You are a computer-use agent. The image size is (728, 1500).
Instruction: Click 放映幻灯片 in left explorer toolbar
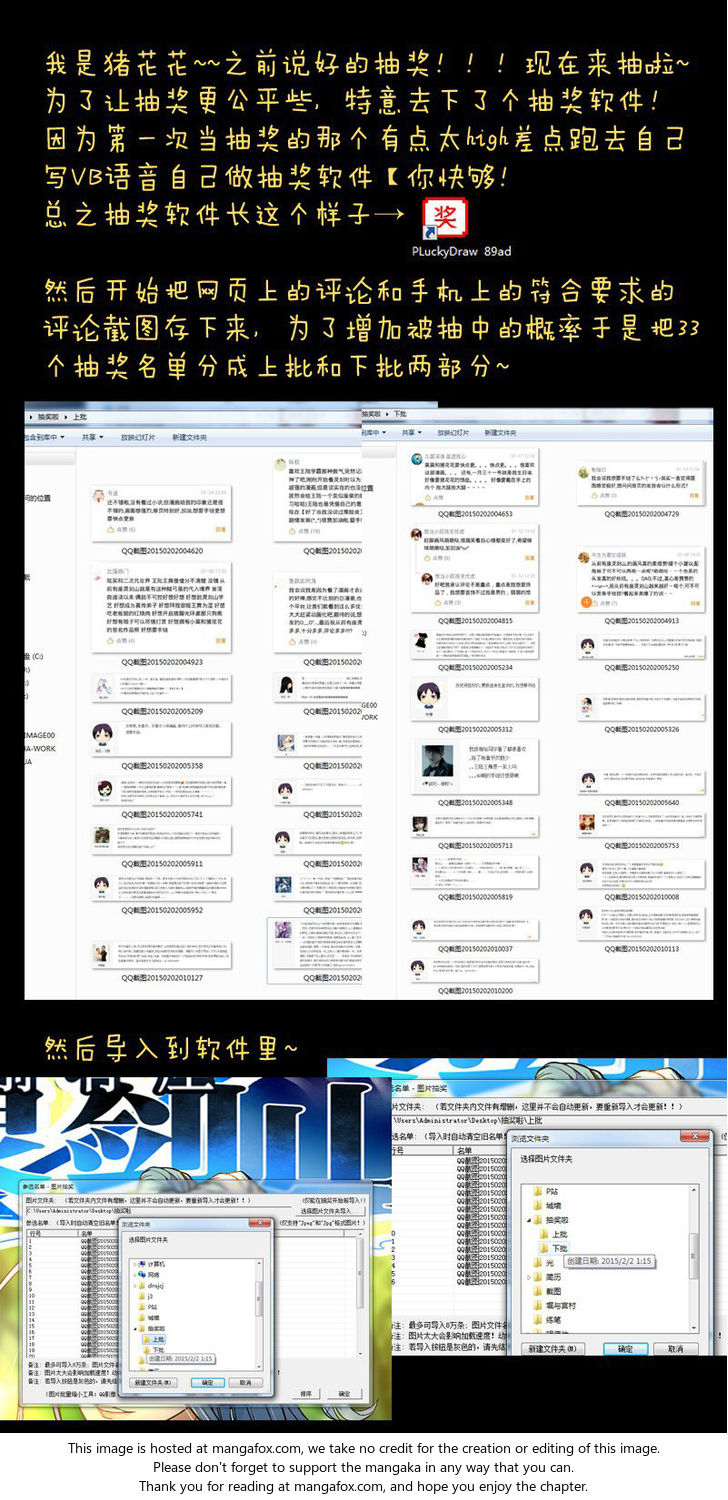click(x=138, y=437)
